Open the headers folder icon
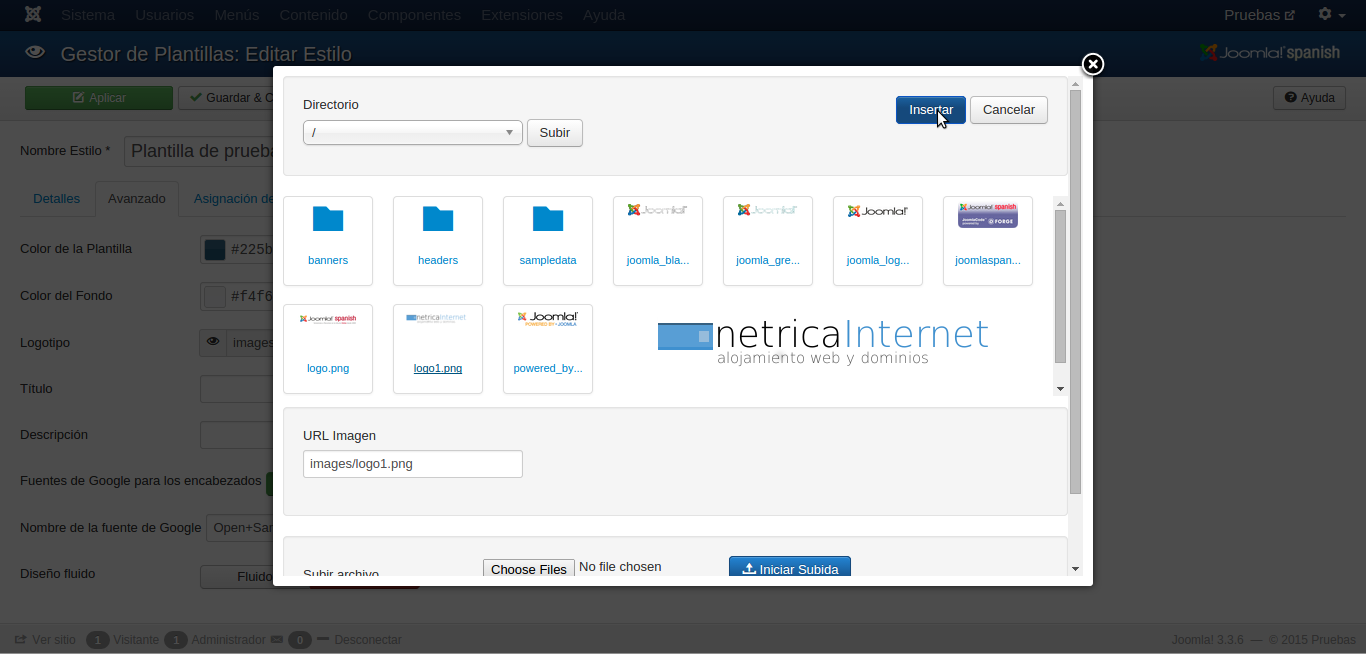This screenshot has height=654, width=1366. (438, 220)
